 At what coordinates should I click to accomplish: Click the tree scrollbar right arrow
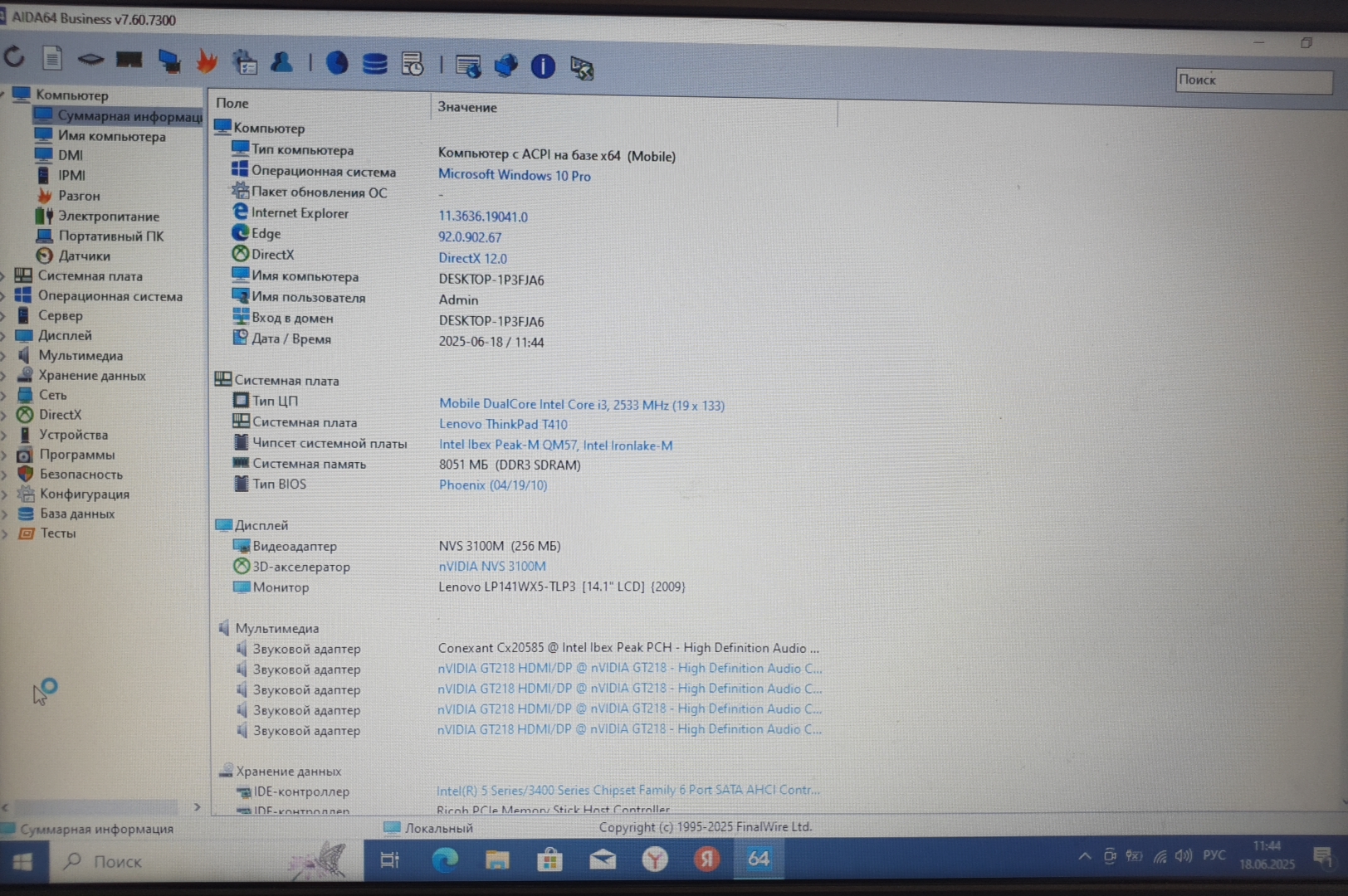(x=197, y=806)
